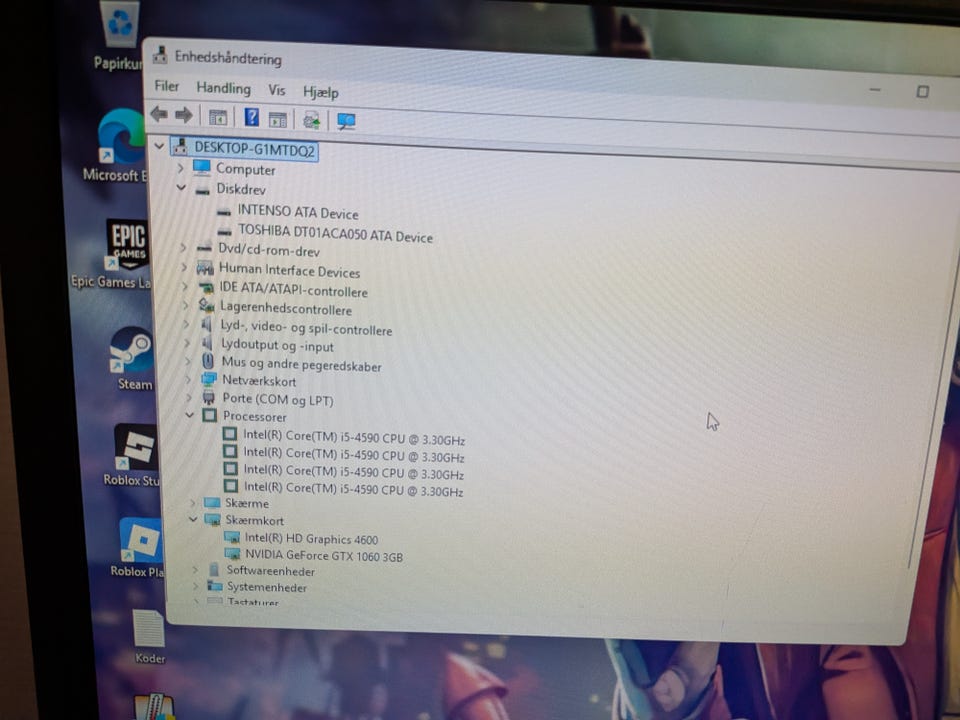960x720 pixels.
Task: Click the Device Manager title bar icon
Action: click(x=160, y=55)
